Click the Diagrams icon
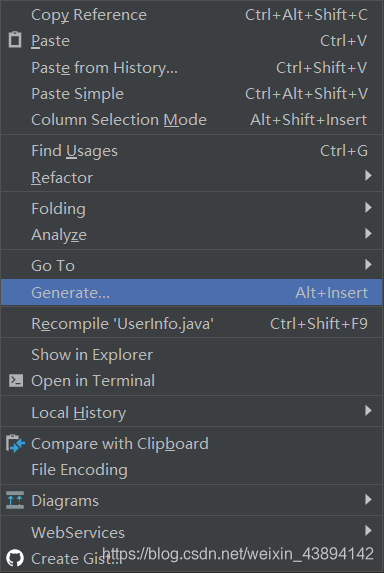This screenshot has width=384, height=573. (15, 500)
